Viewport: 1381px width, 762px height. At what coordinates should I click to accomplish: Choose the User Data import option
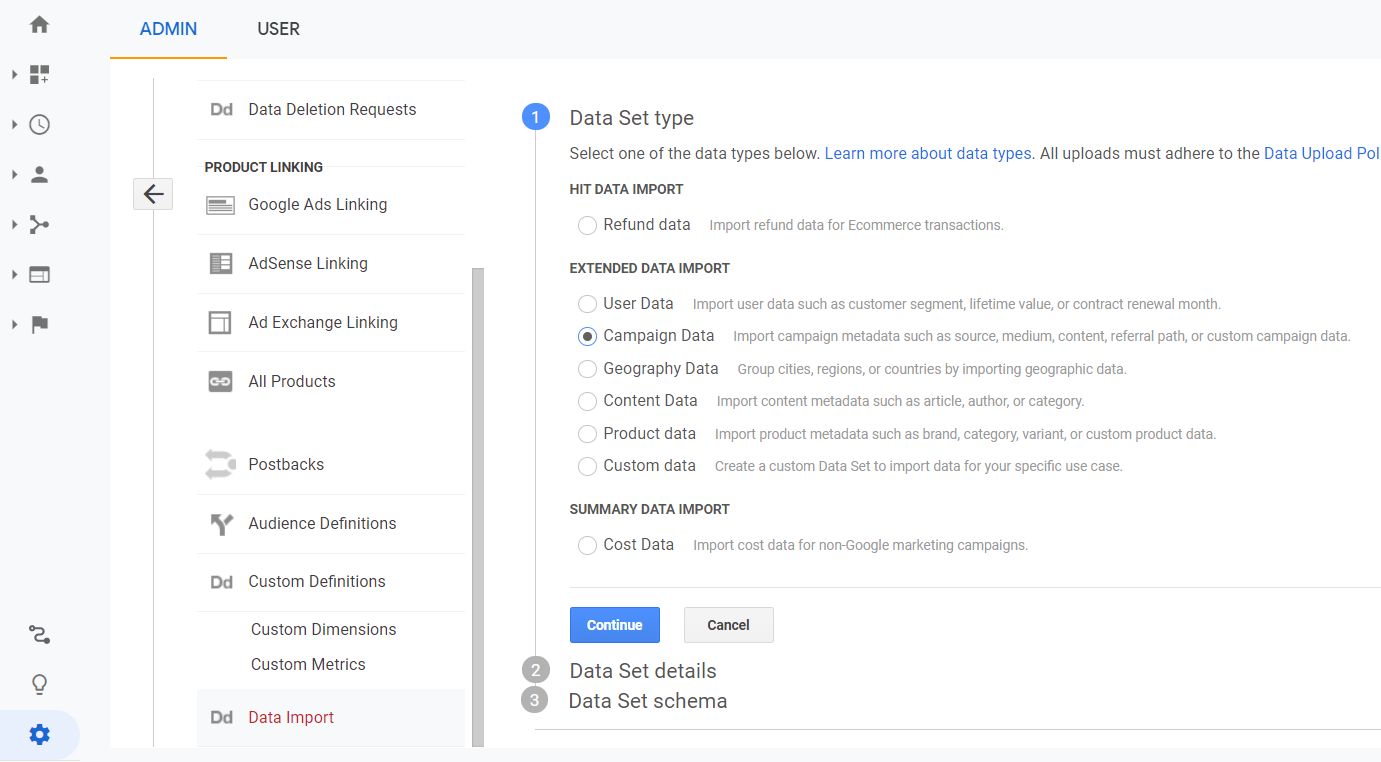pos(587,303)
